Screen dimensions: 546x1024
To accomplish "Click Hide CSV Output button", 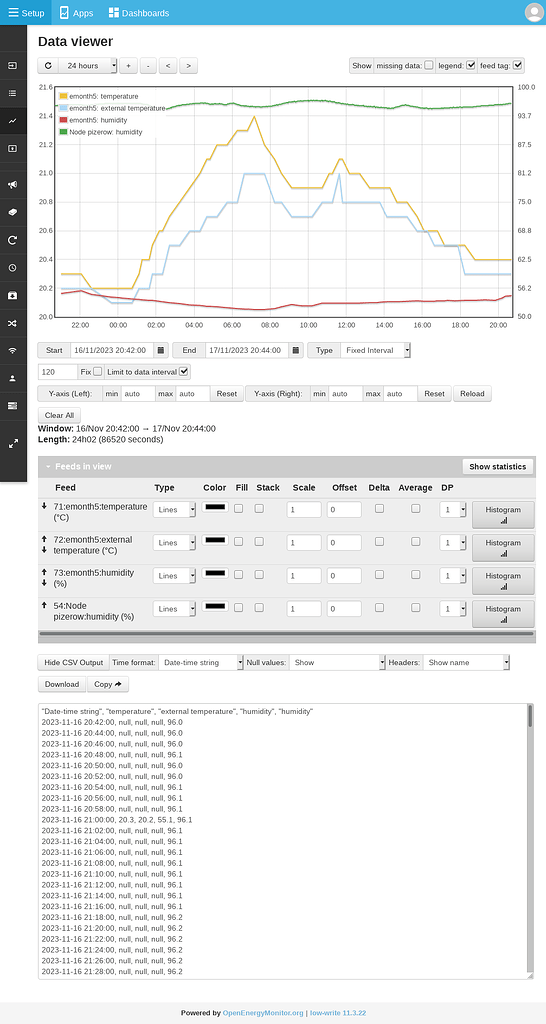I will point(74,662).
